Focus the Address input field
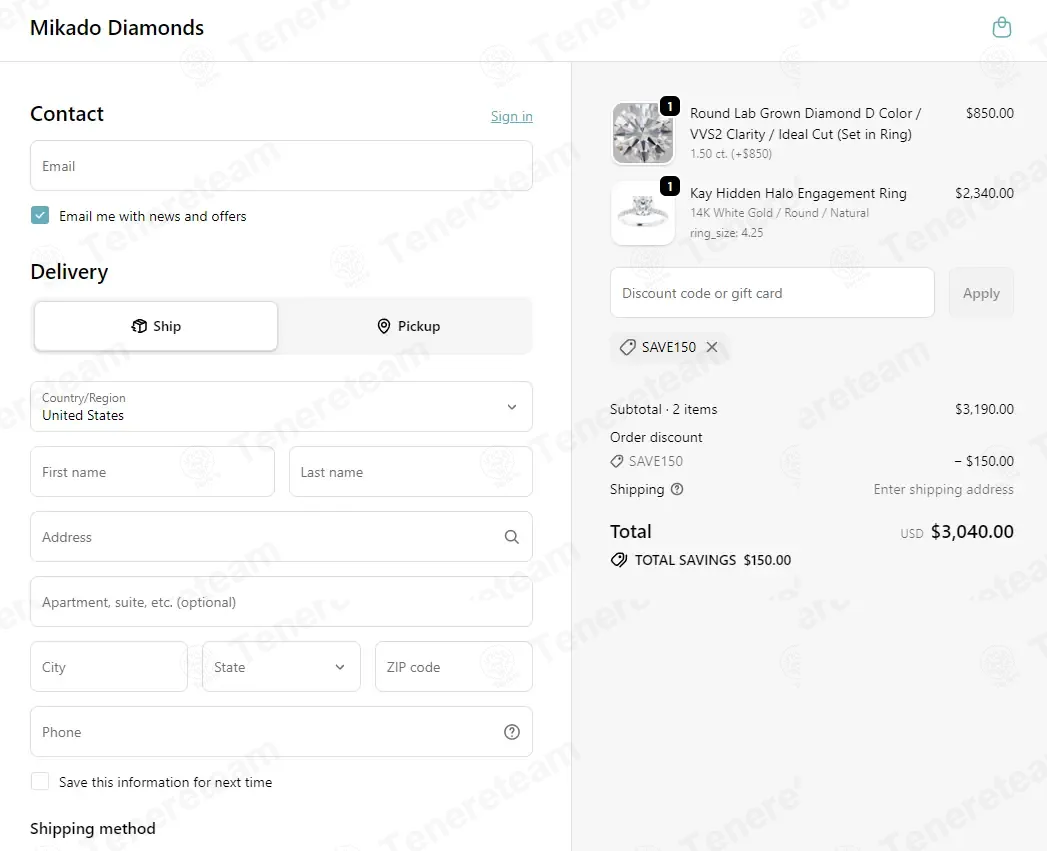Image resolution: width=1047 pixels, height=851 pixels. coord(281,537)
